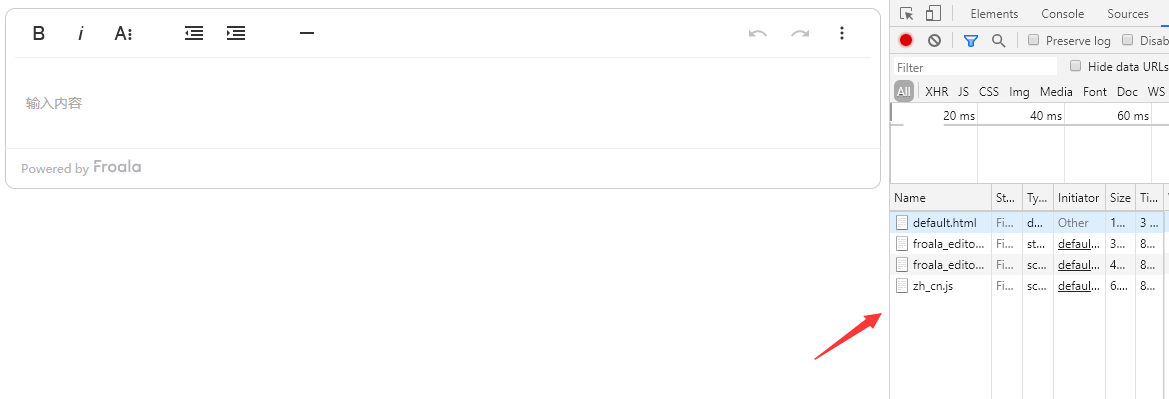
Task: Open network search with magnifier icon
Action: coord(999,40)
